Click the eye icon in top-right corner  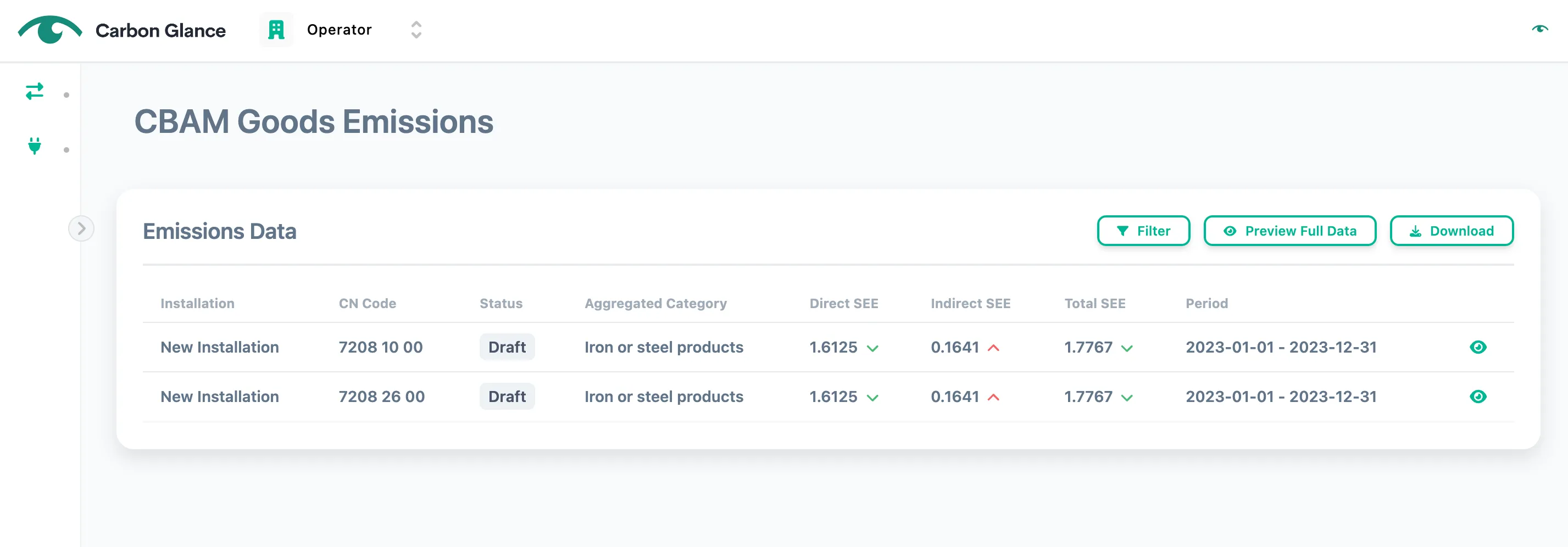coord(1539,29)
